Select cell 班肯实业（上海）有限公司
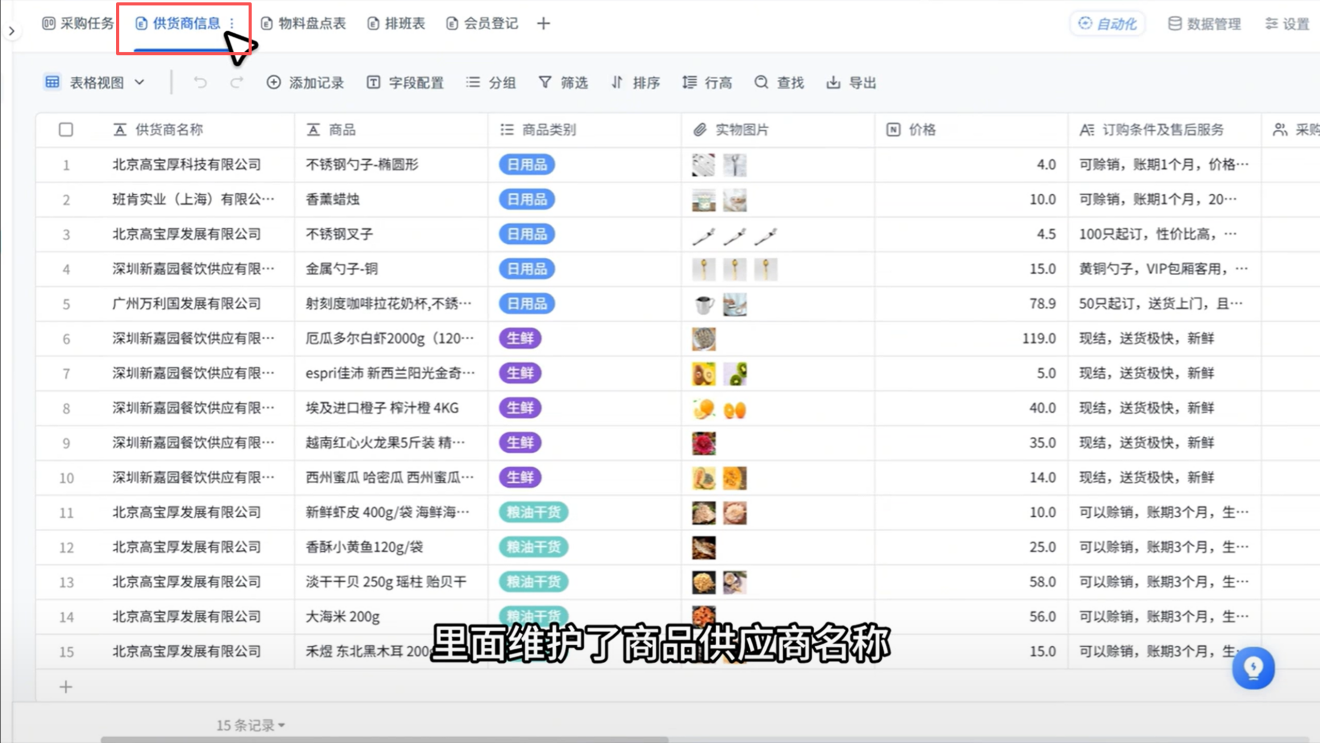Viewport: 1320px width, 743px height. [x=196, y=199]
